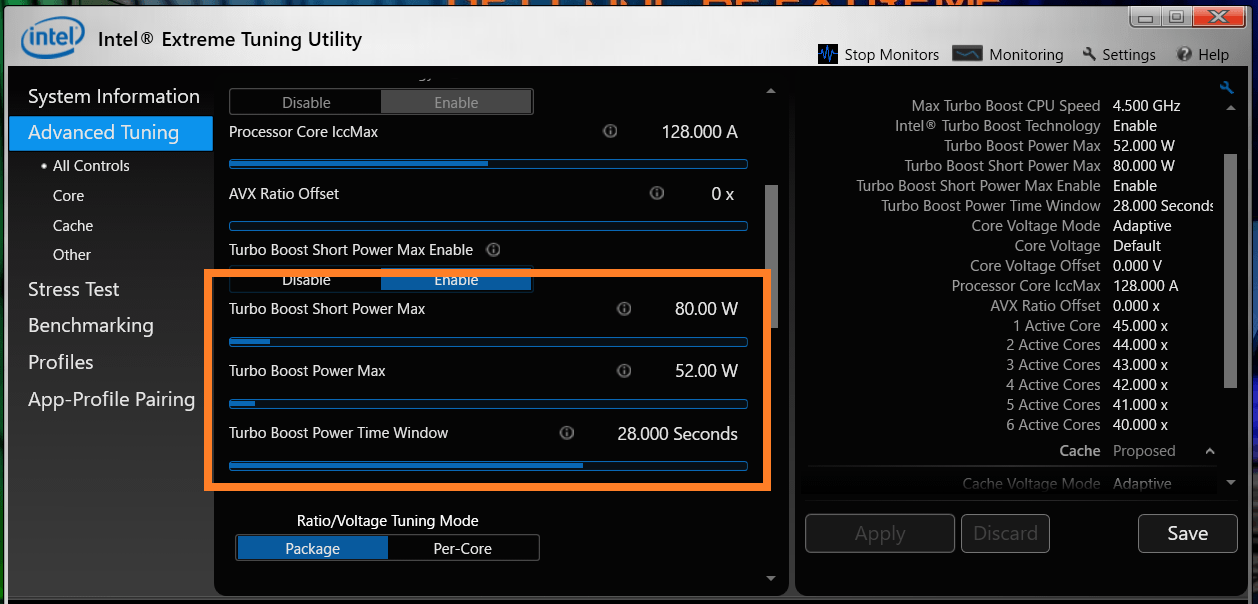Click the Discard button
Screen dimensions: 1258x604
(1006, 533)
